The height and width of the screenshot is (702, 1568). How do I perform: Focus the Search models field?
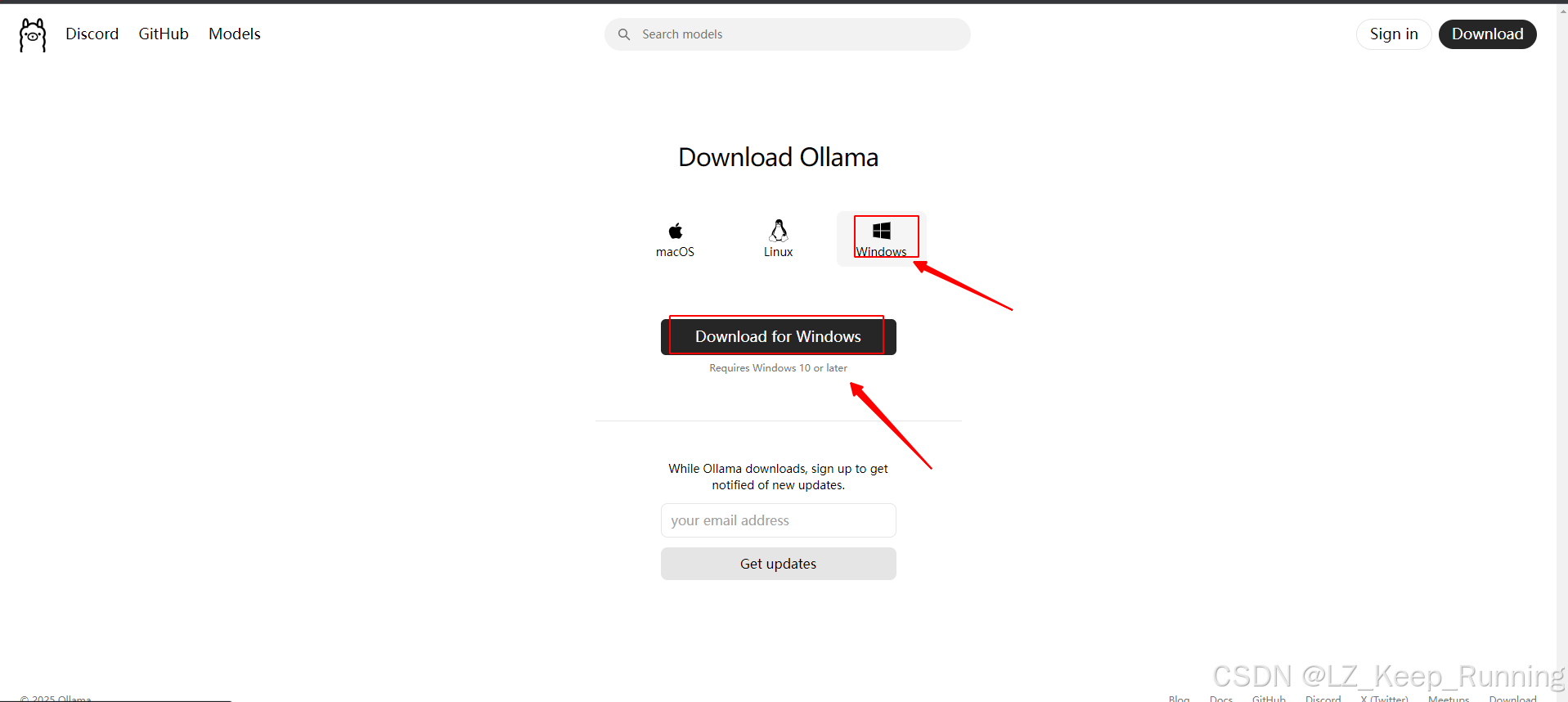(788, 34)
